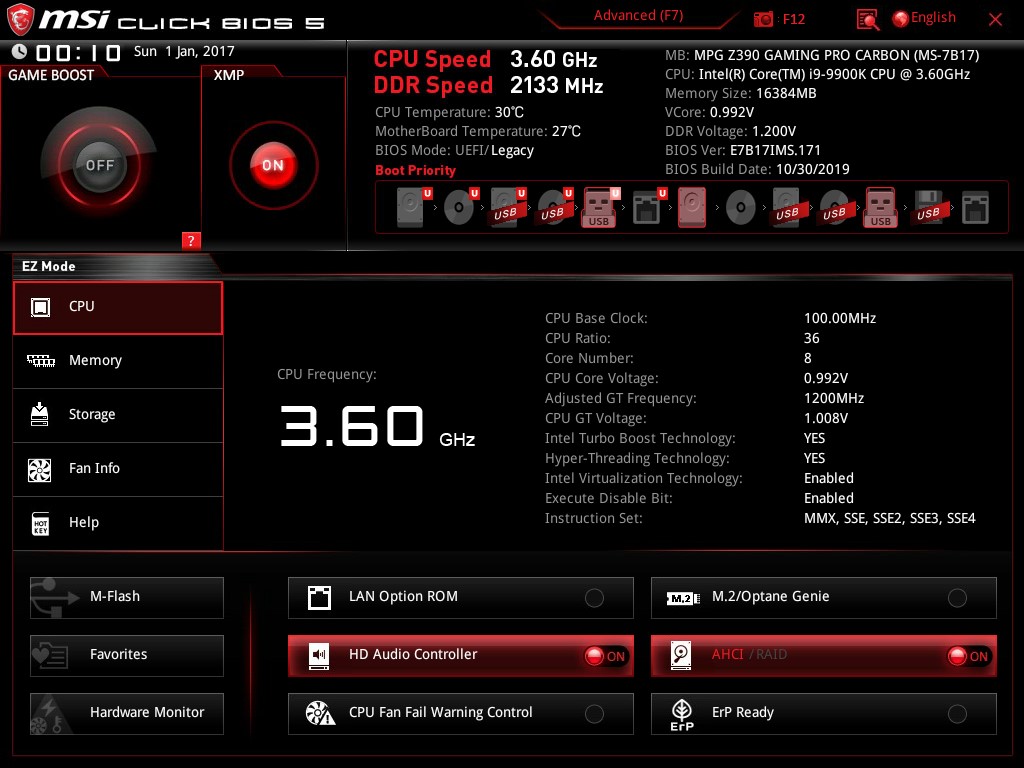Click the CPU Fan Fail Warning icon

320,713
